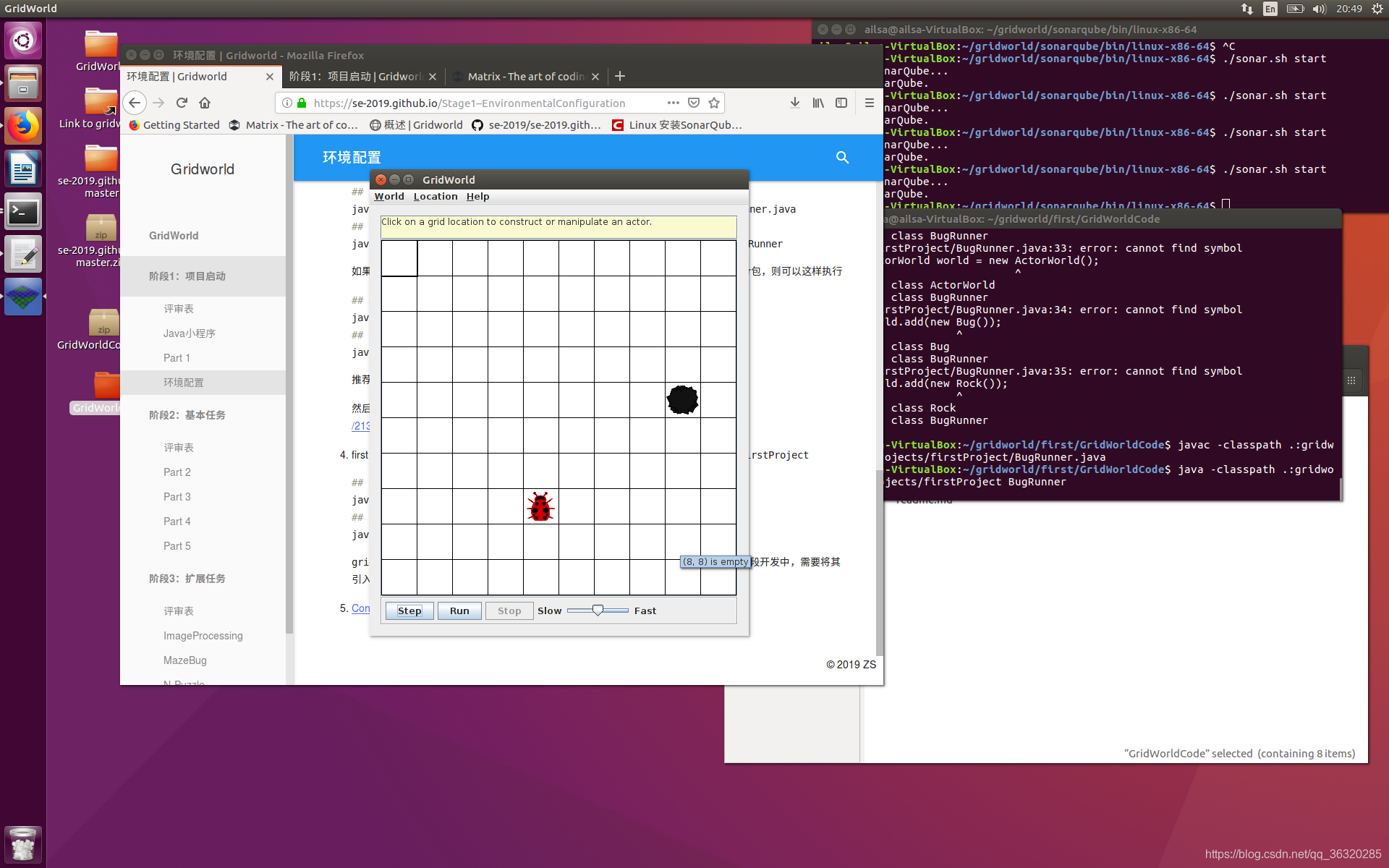This screenshot has width=1389, height=868.
Task: Launch Terminal from the Ubuntu dock
Action: pos(23,213)
